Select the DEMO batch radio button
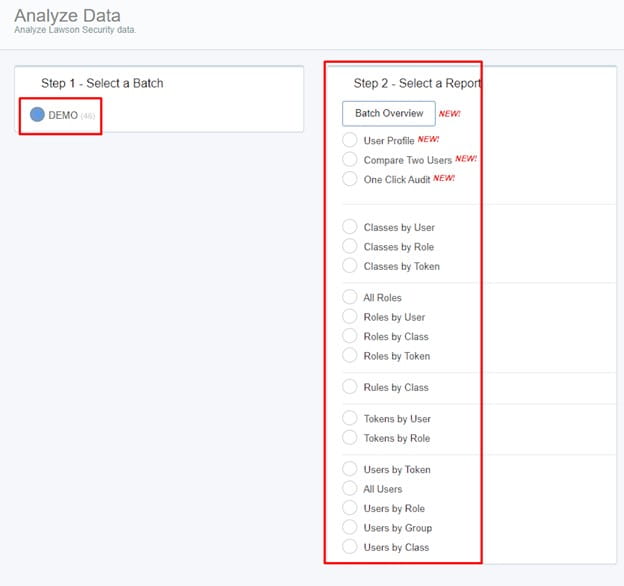624x586 pixels. pos(37,115)
